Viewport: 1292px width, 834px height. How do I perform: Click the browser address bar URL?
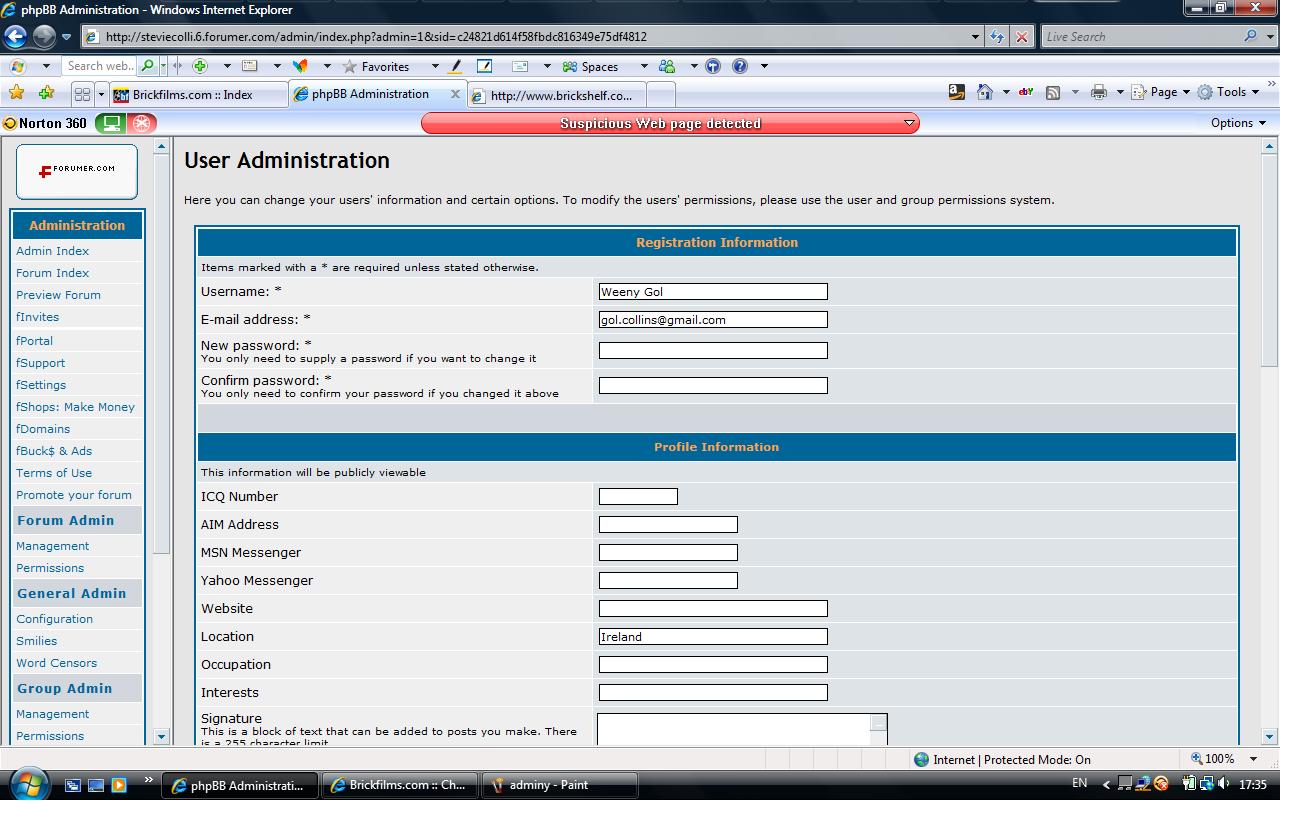(376, 37)
